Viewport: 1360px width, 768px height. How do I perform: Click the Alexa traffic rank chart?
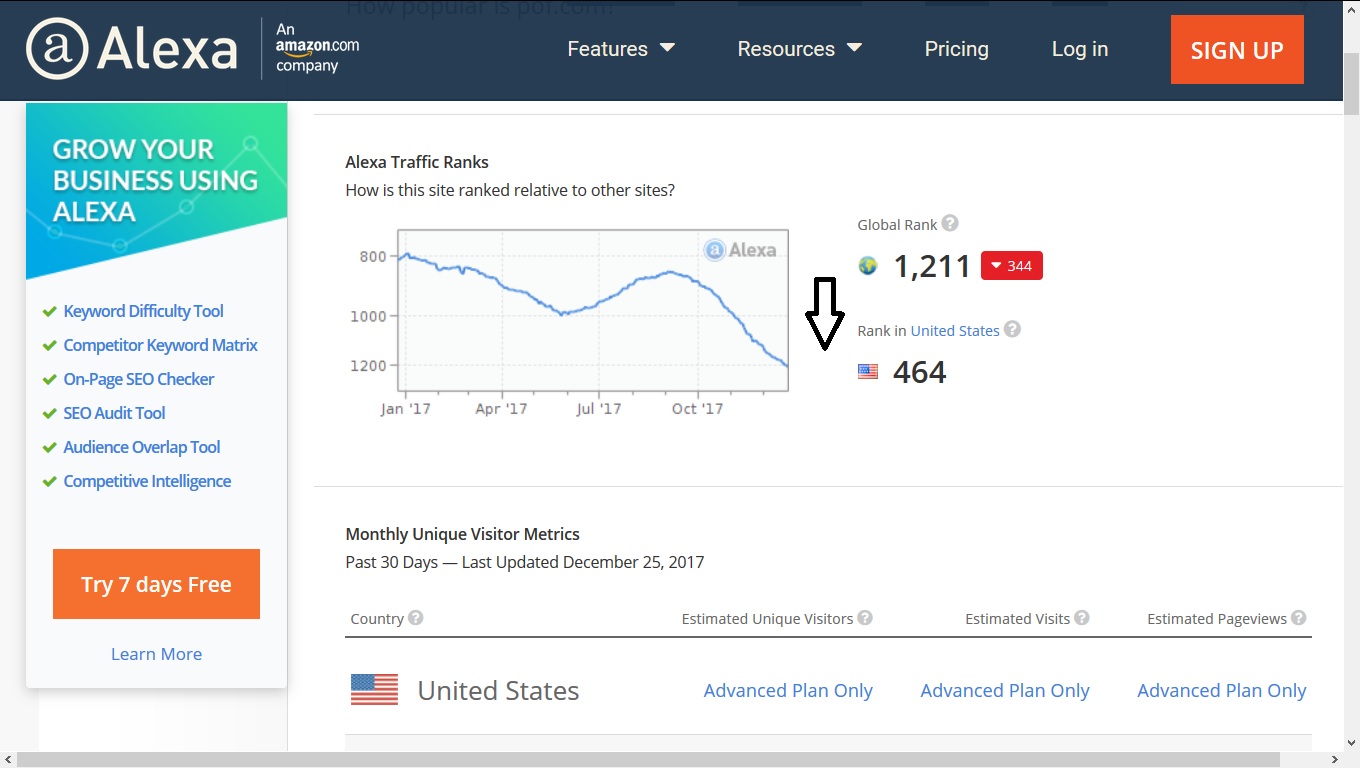tap(593, 310)
